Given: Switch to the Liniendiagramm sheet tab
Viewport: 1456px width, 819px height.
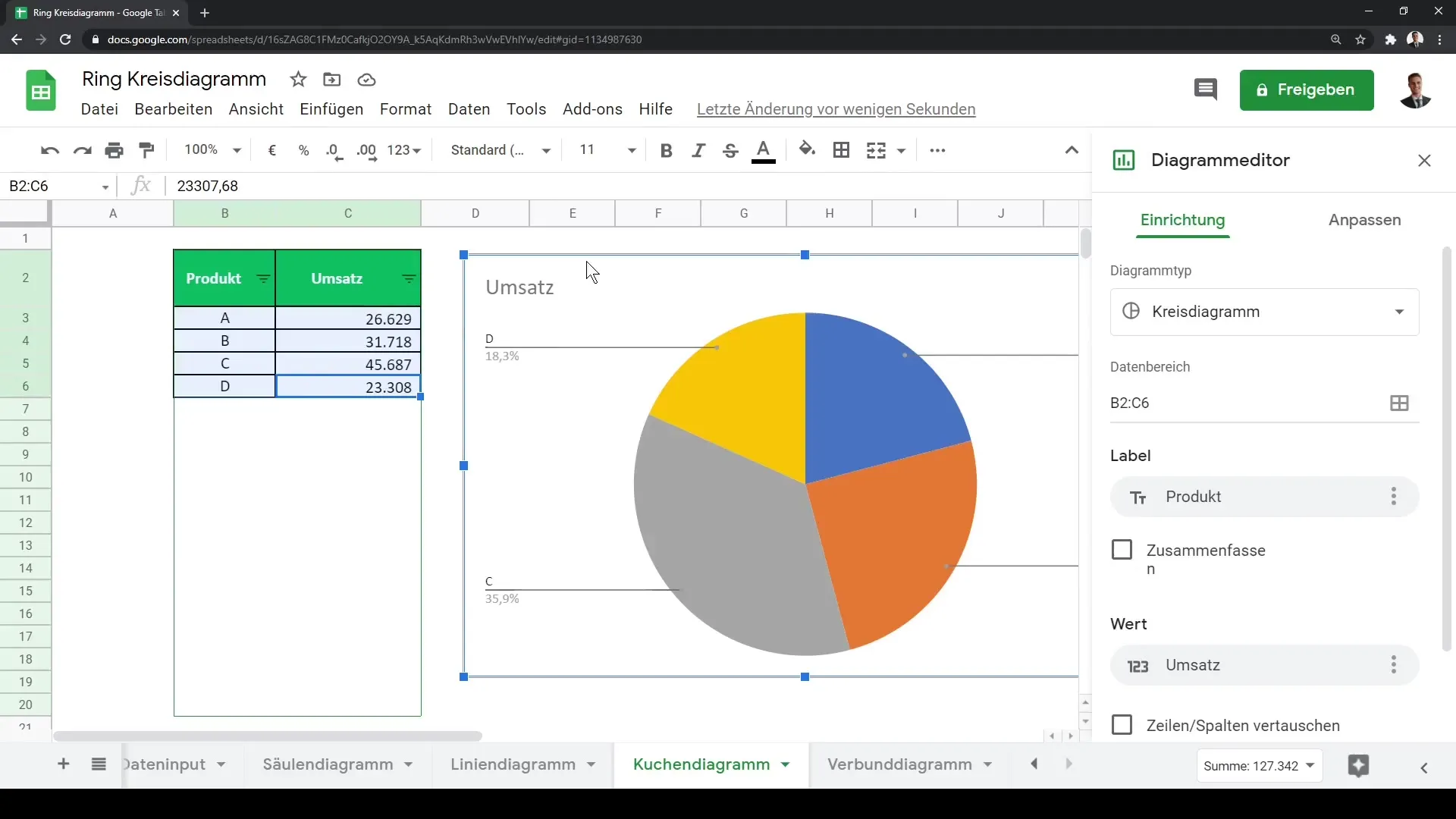Looking at the screenshot, I should 513,764.
